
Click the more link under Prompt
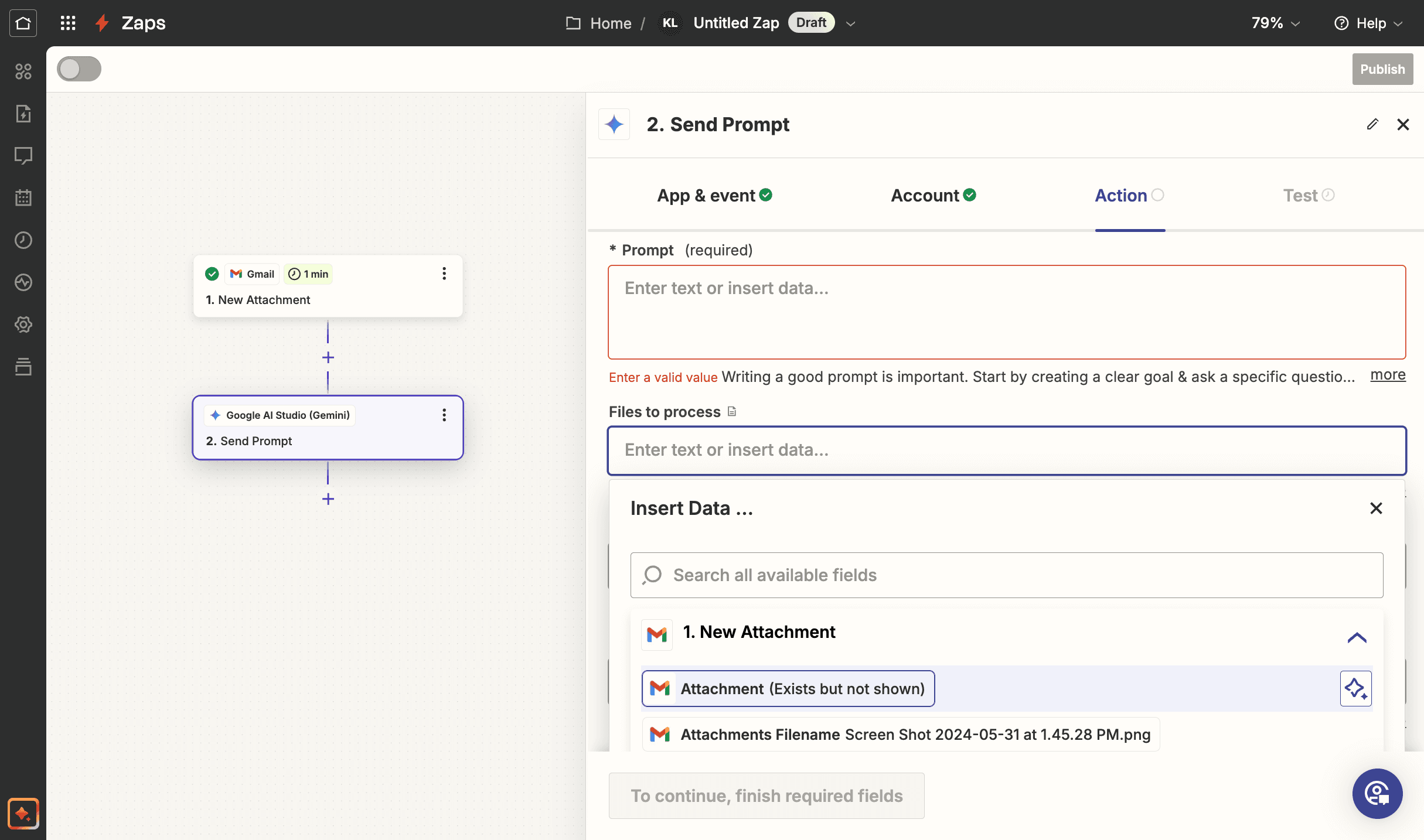click(x=1388, y=375)
